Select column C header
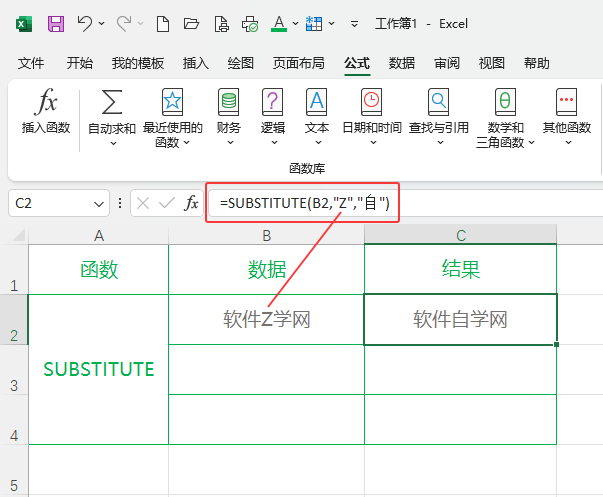 460,235
